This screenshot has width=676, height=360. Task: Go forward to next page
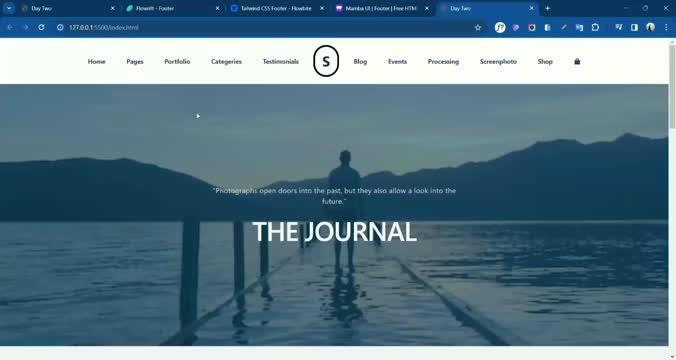(x=25, y=28)
